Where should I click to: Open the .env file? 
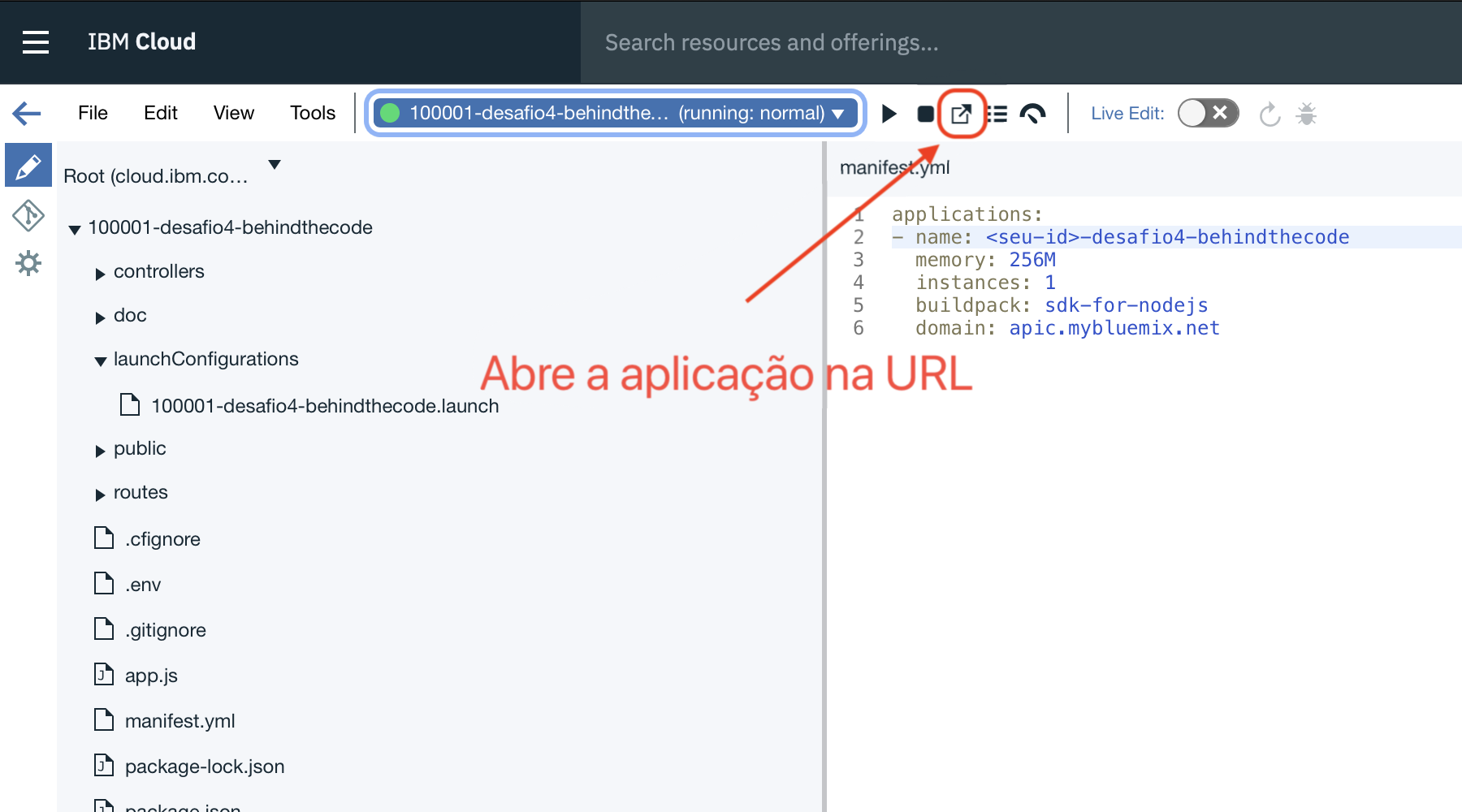tap(143, 585)
